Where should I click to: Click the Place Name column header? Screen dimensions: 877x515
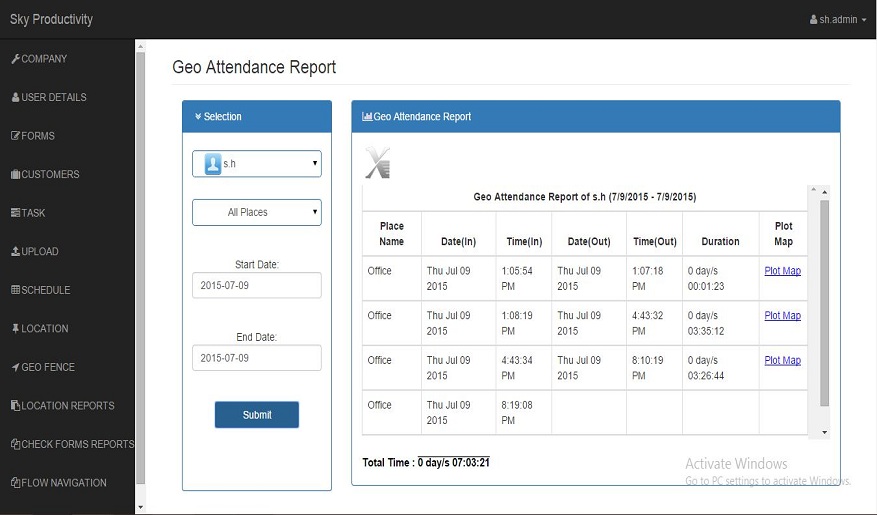pyautogui.click(x=392, y=234)
